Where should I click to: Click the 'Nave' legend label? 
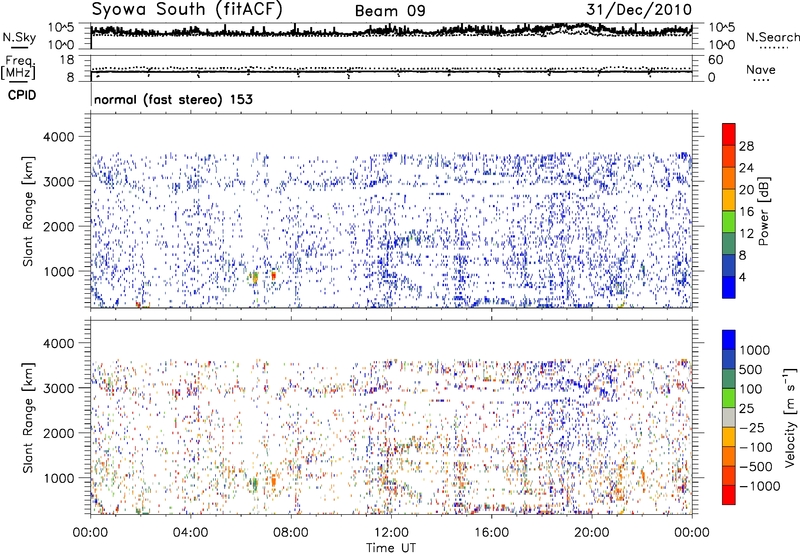click(x=761, y=70)
